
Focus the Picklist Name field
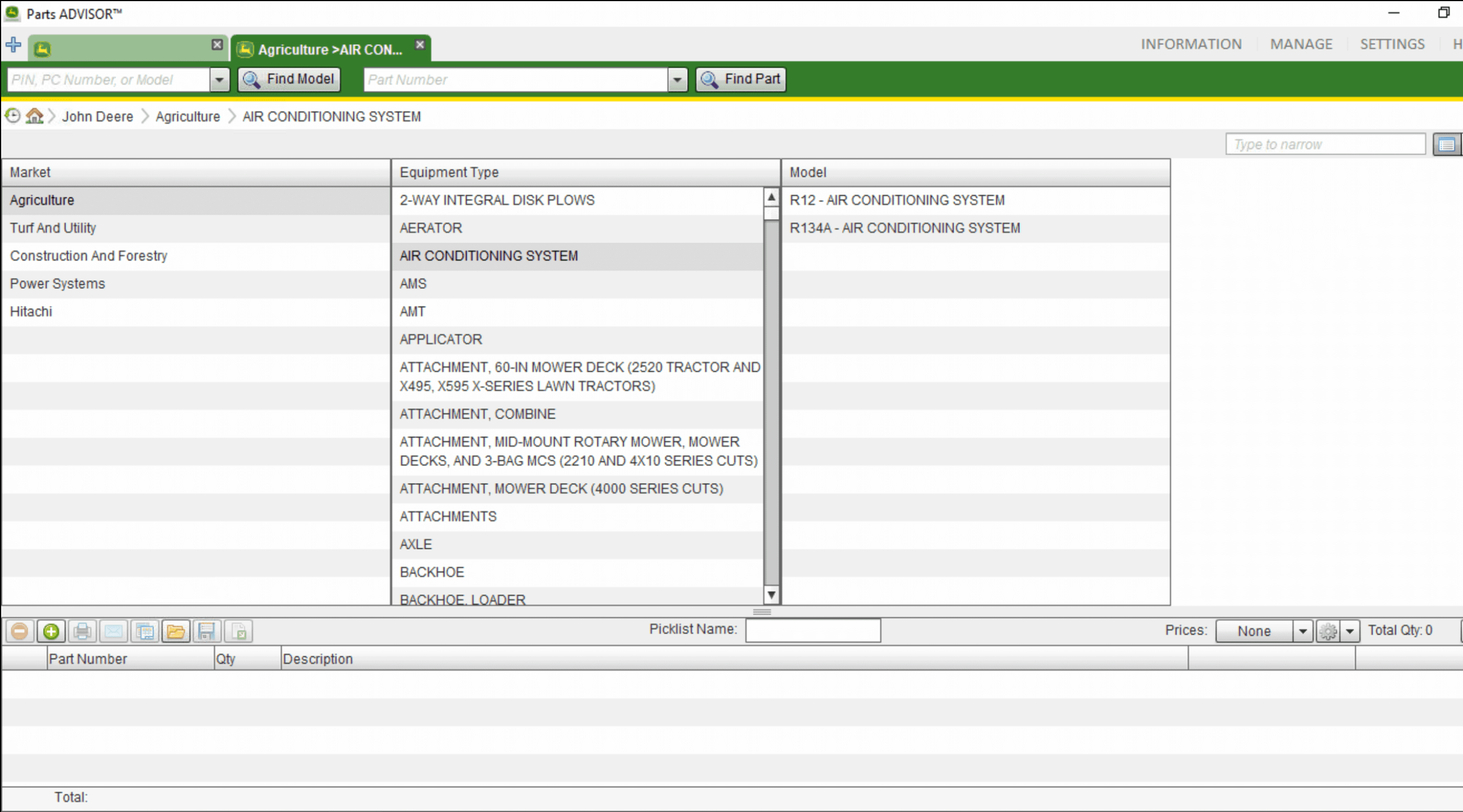tap(813, 630)
